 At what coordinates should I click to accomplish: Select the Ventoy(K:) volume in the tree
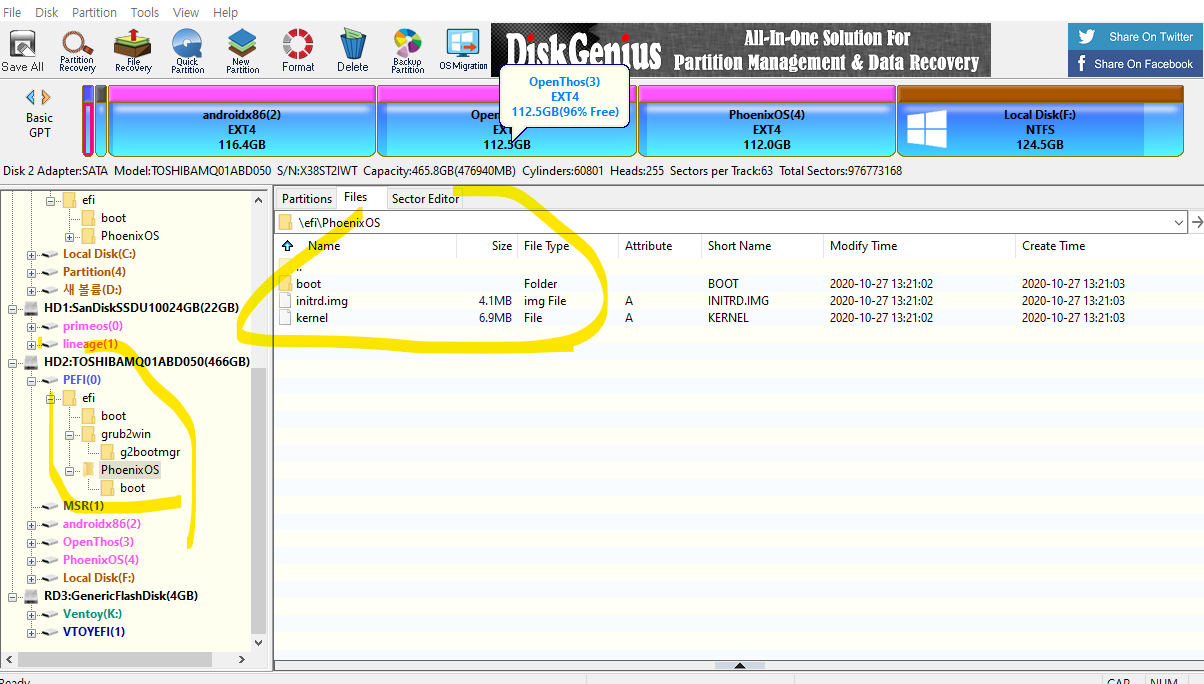pyautogui.click(x=92, y=614)
